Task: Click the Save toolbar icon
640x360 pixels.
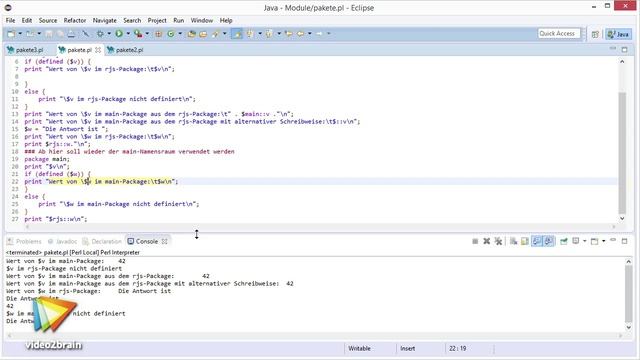Action: pos(49,34)
